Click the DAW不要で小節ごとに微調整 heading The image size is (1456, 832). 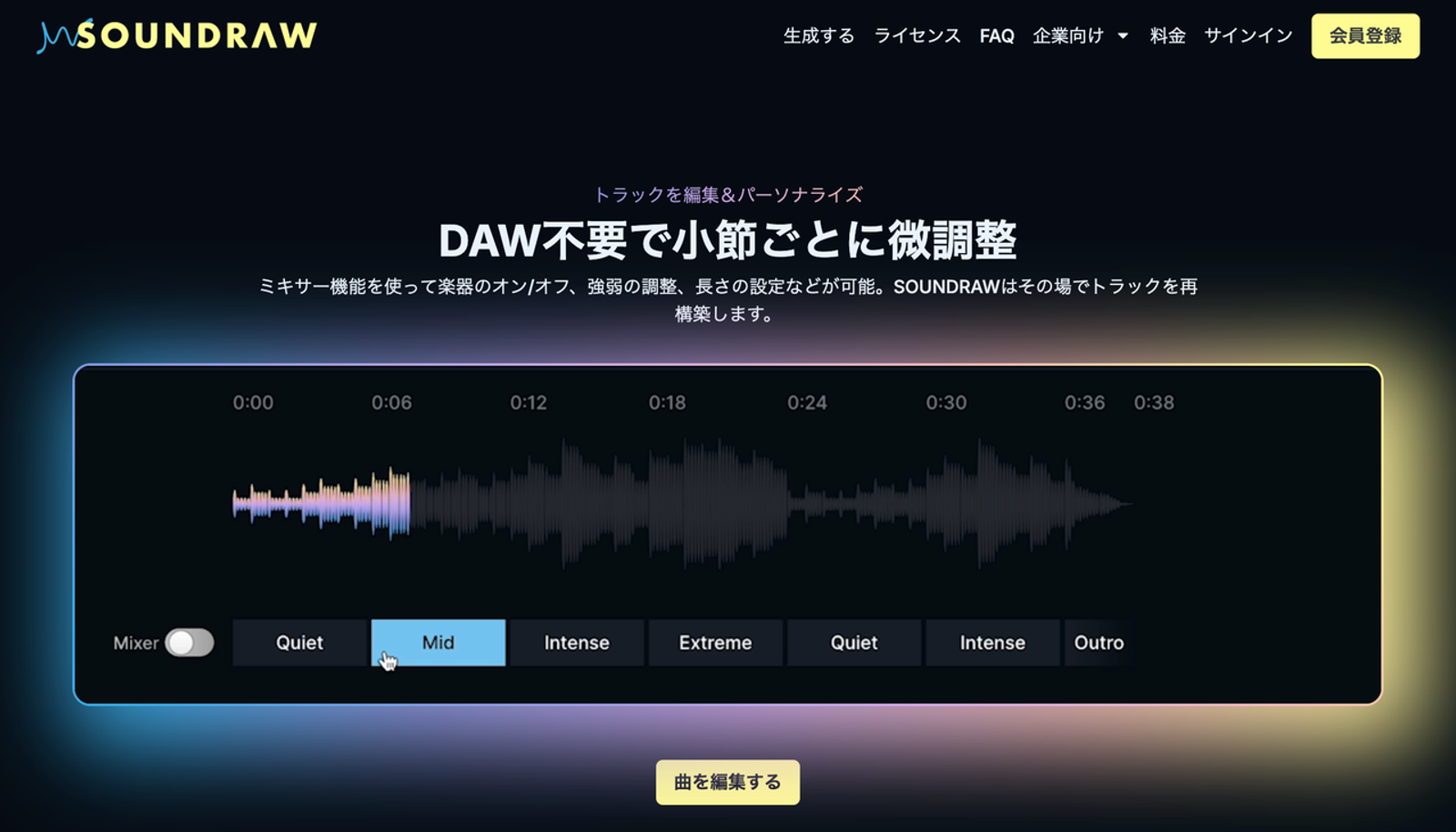pos(728,240)
